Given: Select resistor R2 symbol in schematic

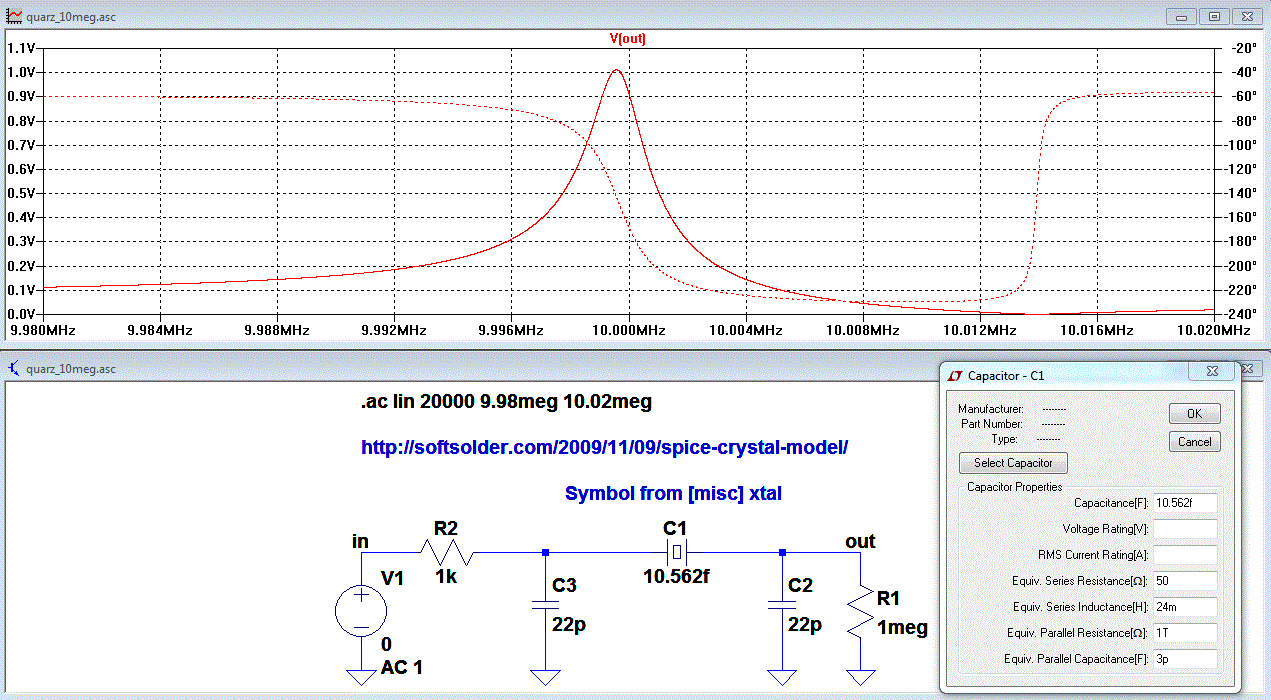Looking at the screenshot, I should click(x=447, y=551).
